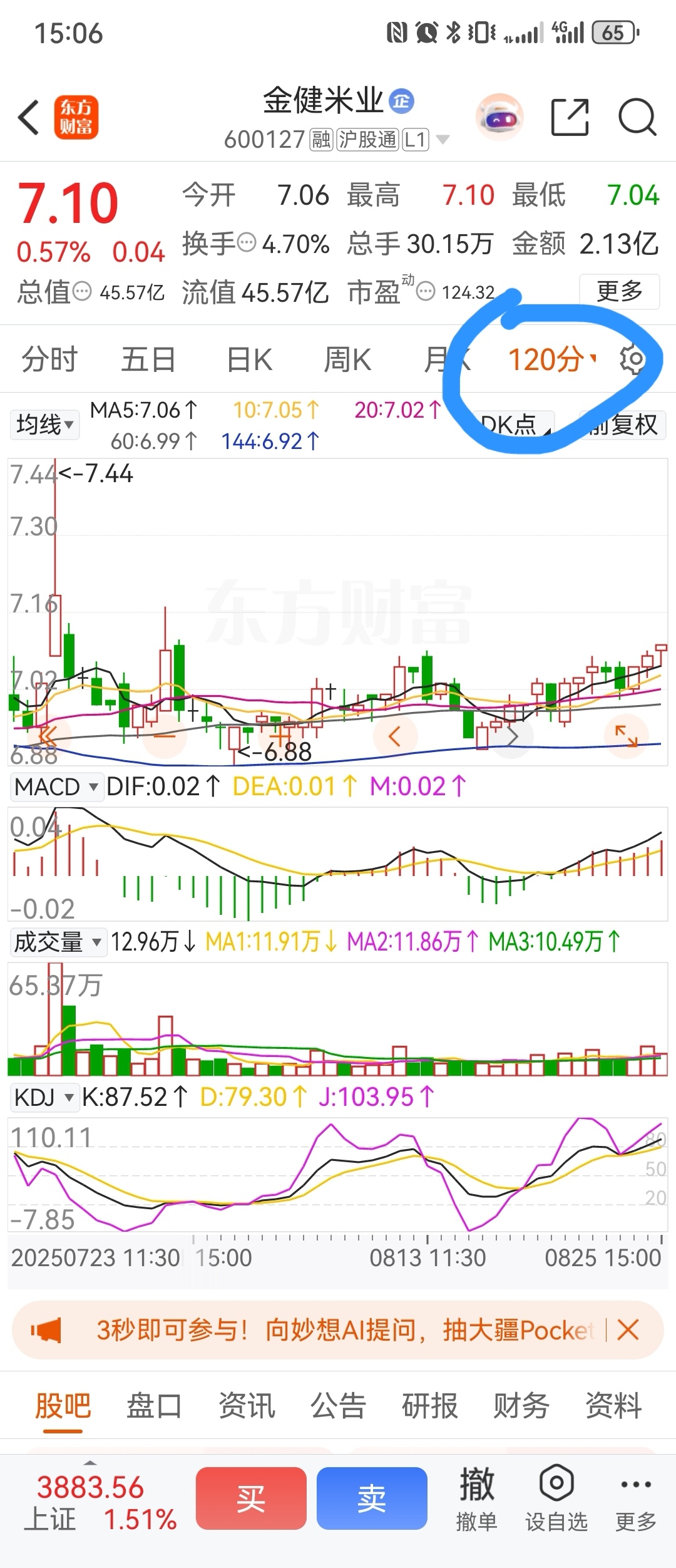Screen dimensions: 676x1568
Task: Open 更多 three-dots menu at bottom
Action: 636,1498
